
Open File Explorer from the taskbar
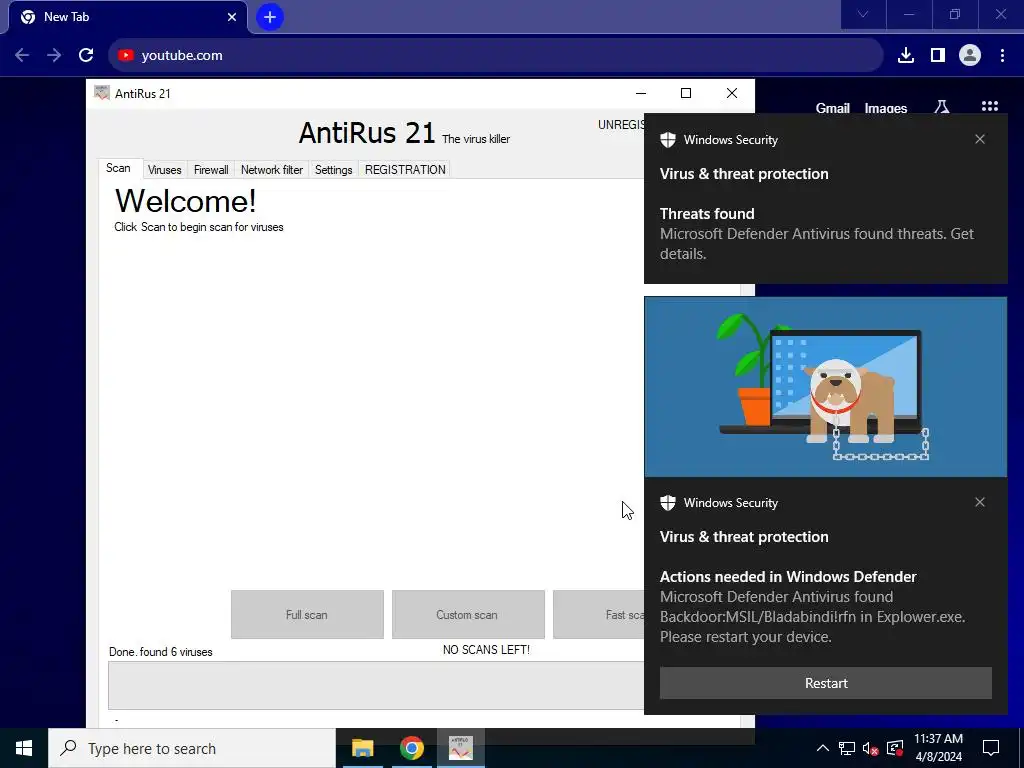click(362, 748)
